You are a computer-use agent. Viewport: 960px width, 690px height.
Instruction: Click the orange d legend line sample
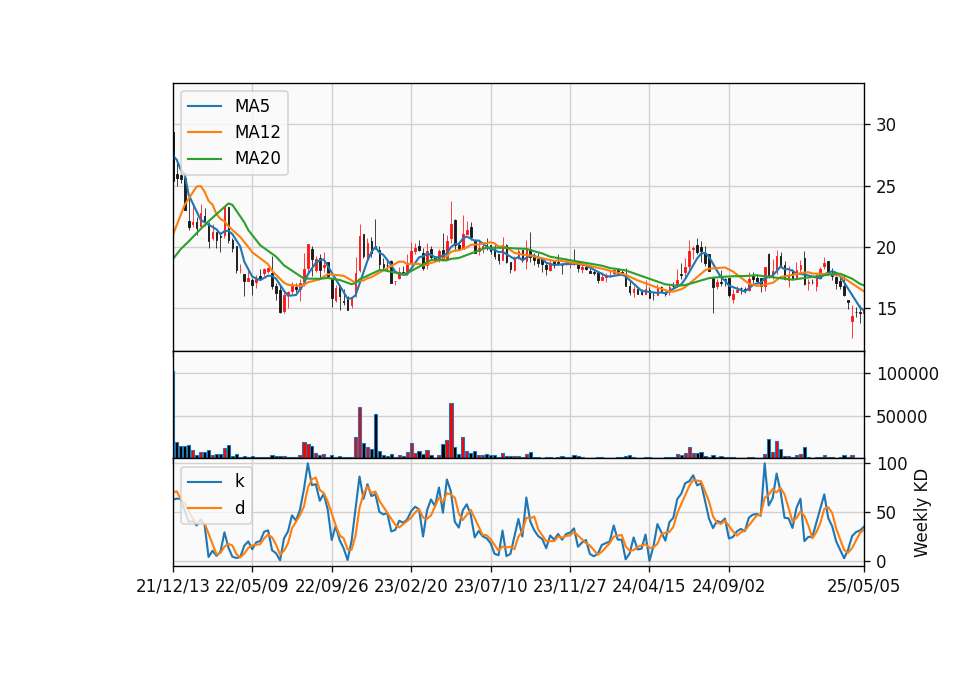[x=204, y=508]
